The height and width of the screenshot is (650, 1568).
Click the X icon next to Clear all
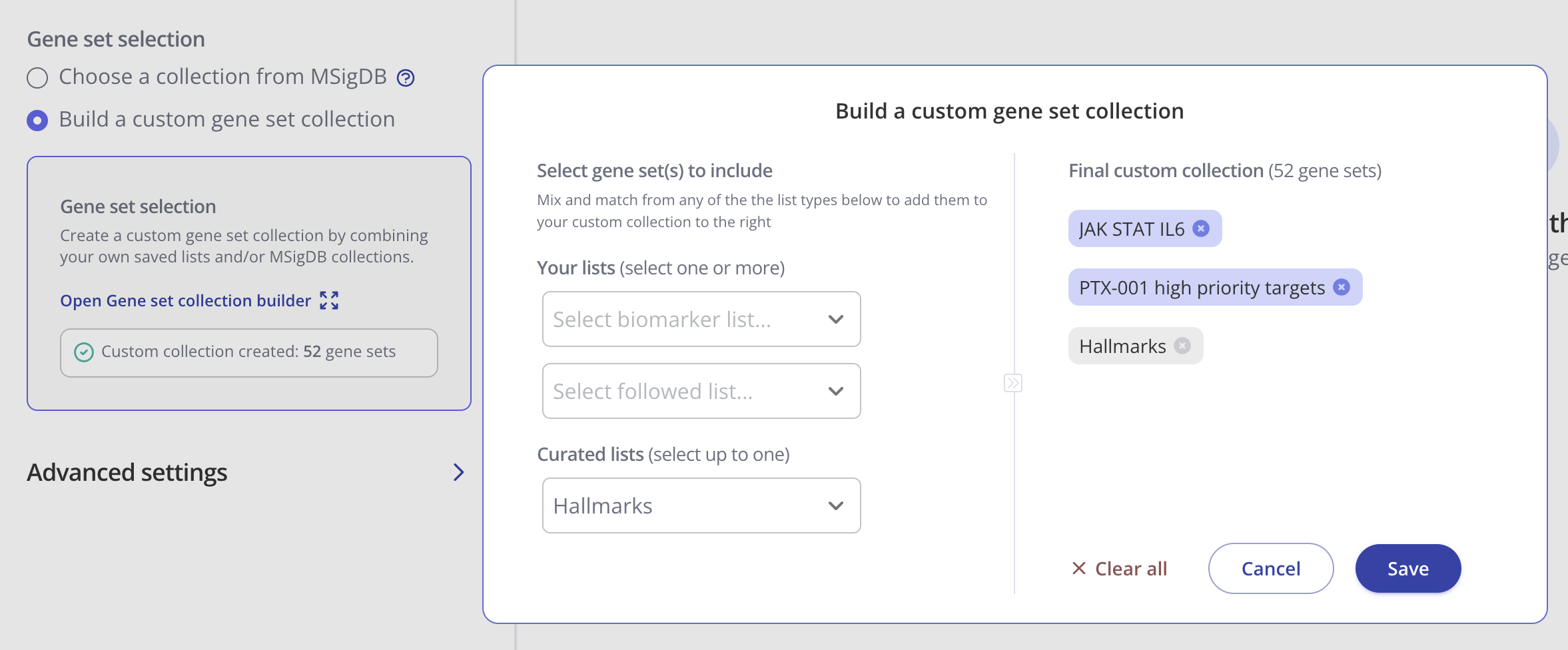(1079, 568)
